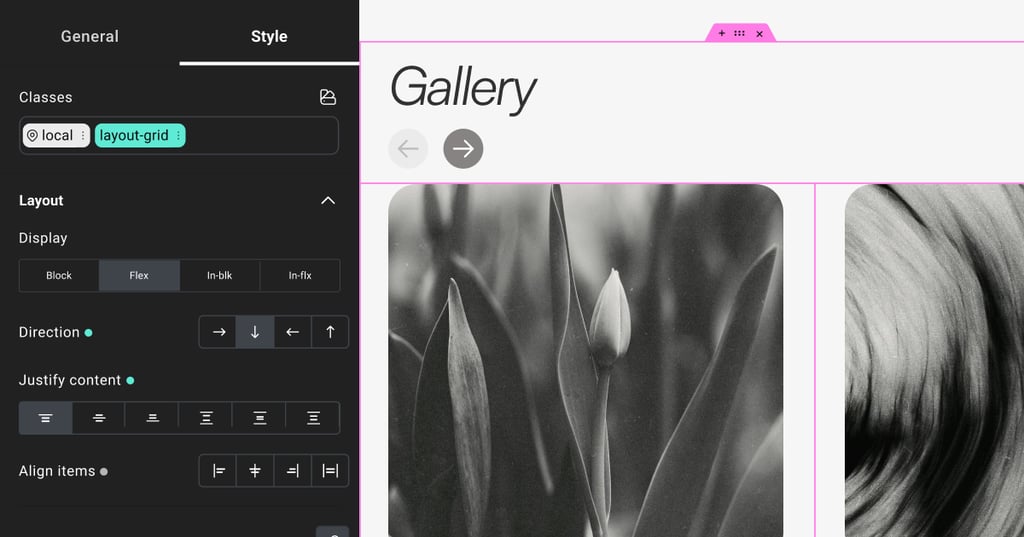Image resolution: width=1024 pixels, height=537 pixels.
Task: Switch to the General tab
Action: (89, 36)
